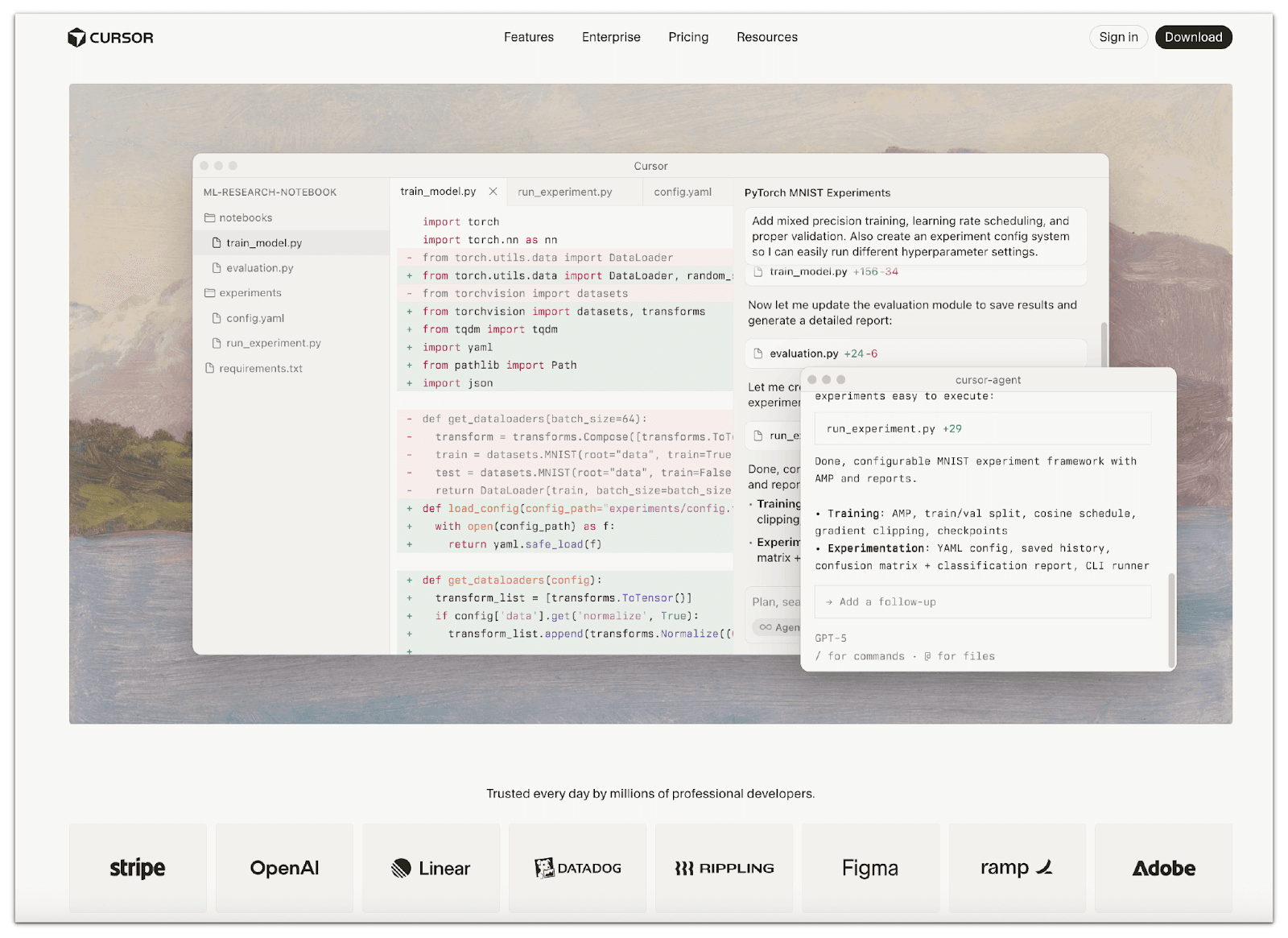Click the arrow icon in the follow-up field
1288x938 pixels.
coord(829,601)
